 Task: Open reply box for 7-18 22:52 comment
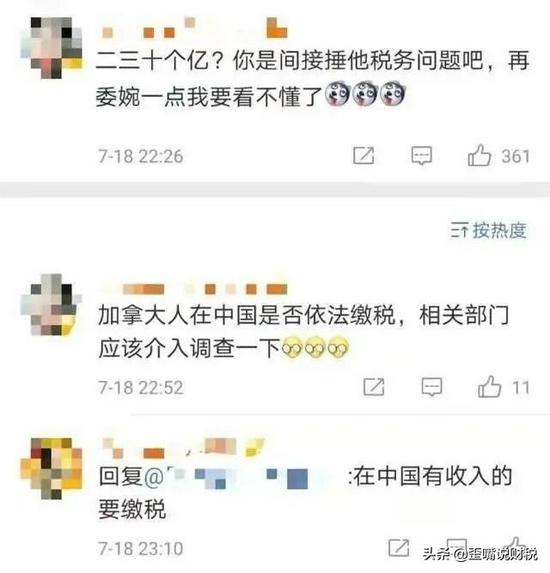432,387
